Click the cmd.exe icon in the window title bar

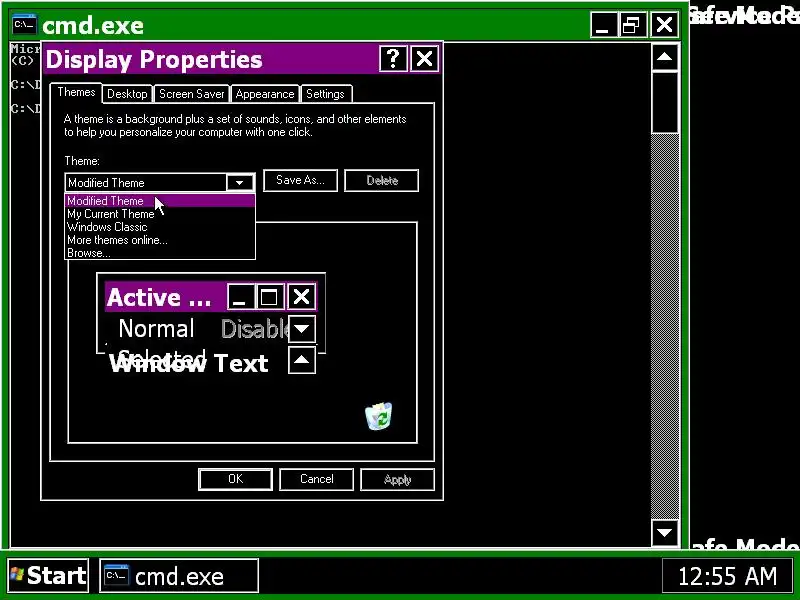(x=24, y=24)
